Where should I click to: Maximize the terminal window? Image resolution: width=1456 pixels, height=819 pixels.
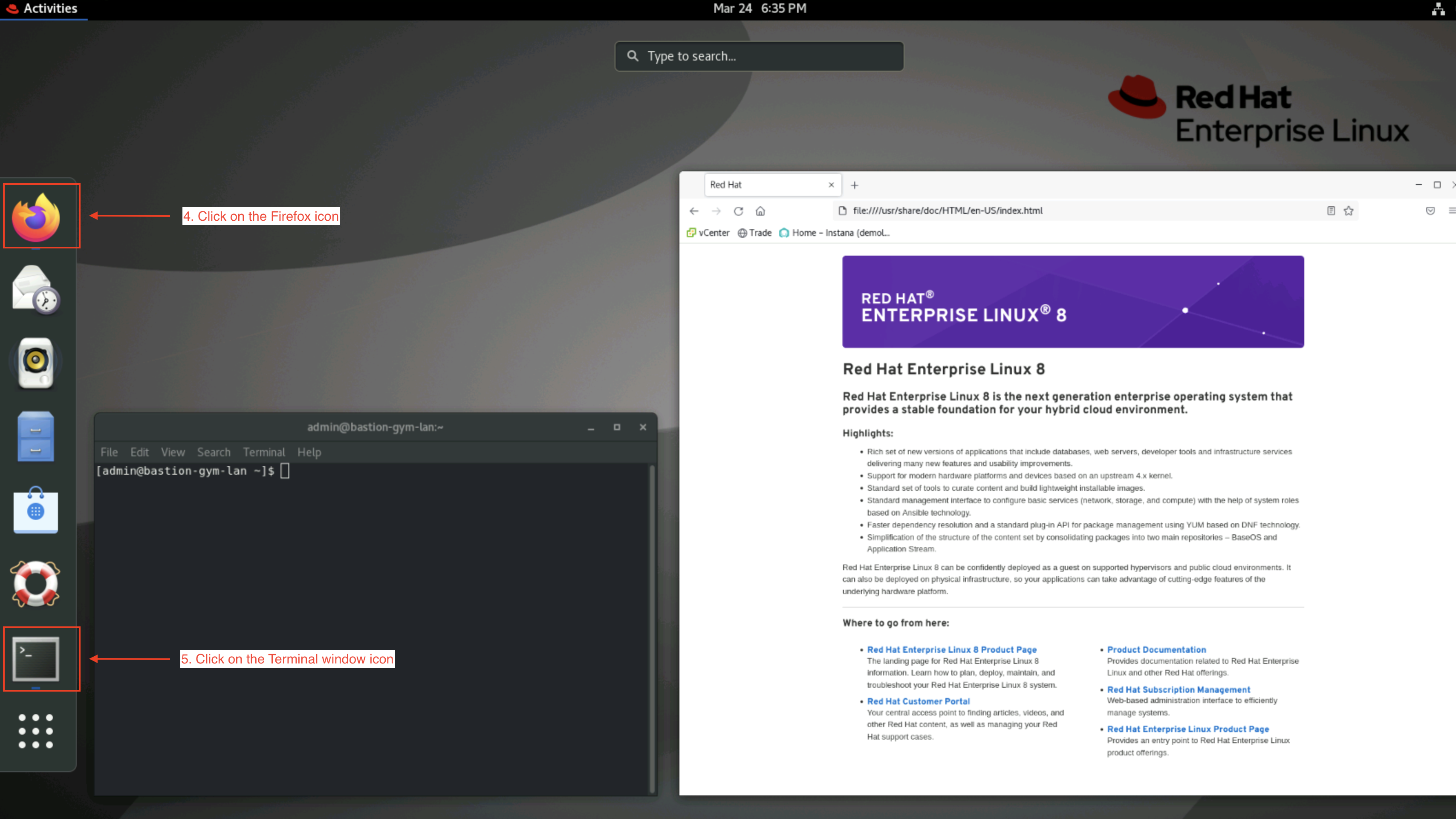617,427
